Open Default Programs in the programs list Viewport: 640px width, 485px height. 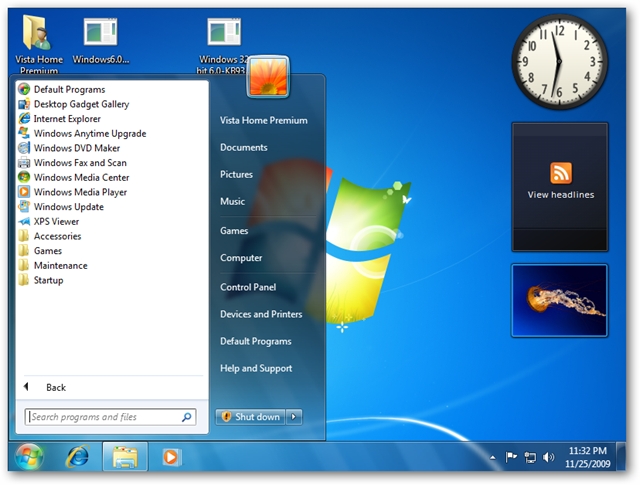[x=62, y=89]
